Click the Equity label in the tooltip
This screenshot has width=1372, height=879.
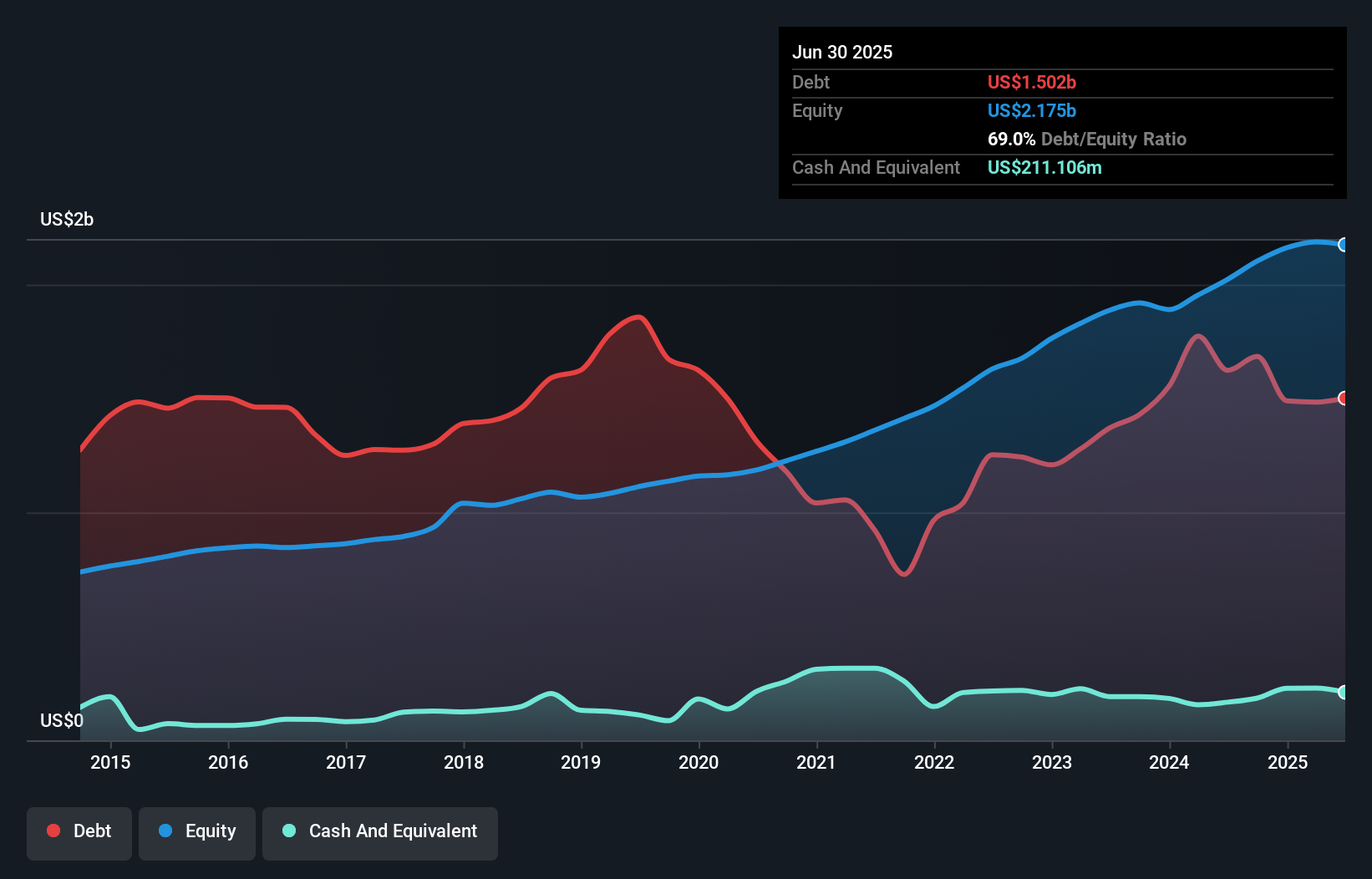(x=817, y=110)
